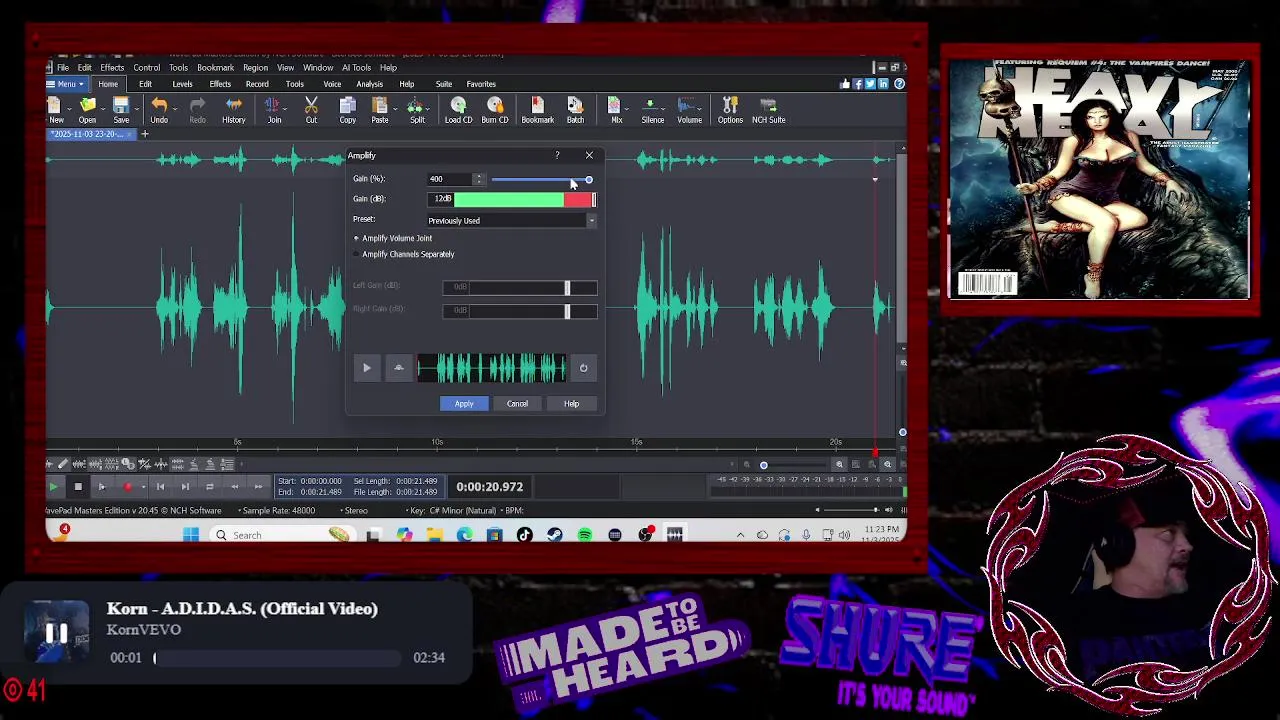Click the Gain percent spinner arrows
The image size is (1280, 720).
479,180
